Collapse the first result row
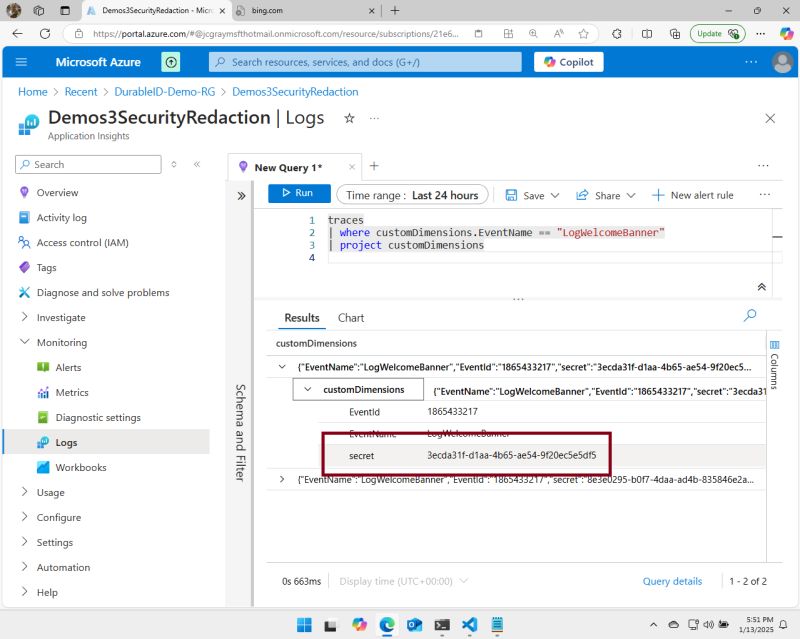Viewport: 800px width, 639px height. pos(282,367)
